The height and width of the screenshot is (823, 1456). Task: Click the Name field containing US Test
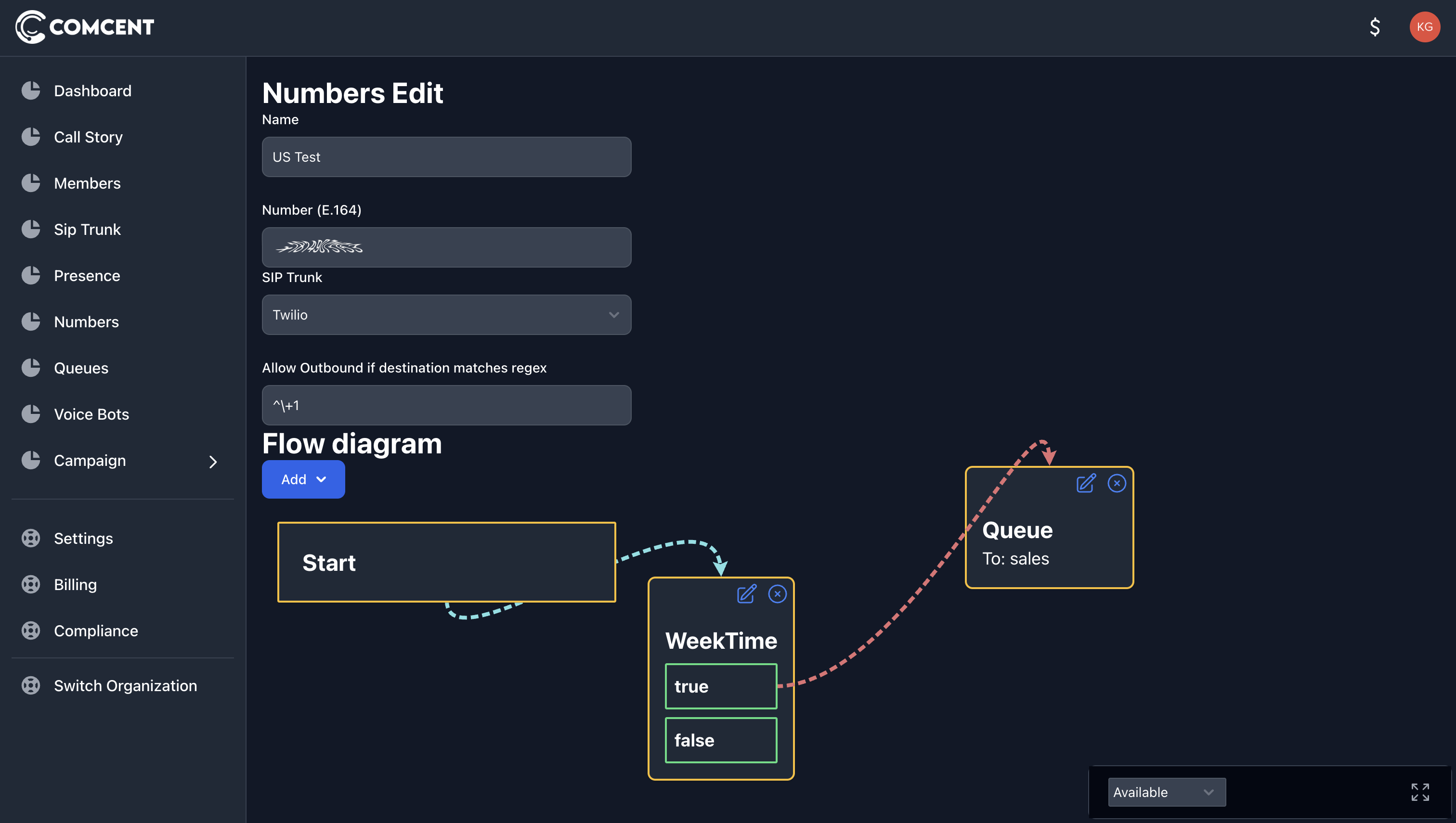446,156
